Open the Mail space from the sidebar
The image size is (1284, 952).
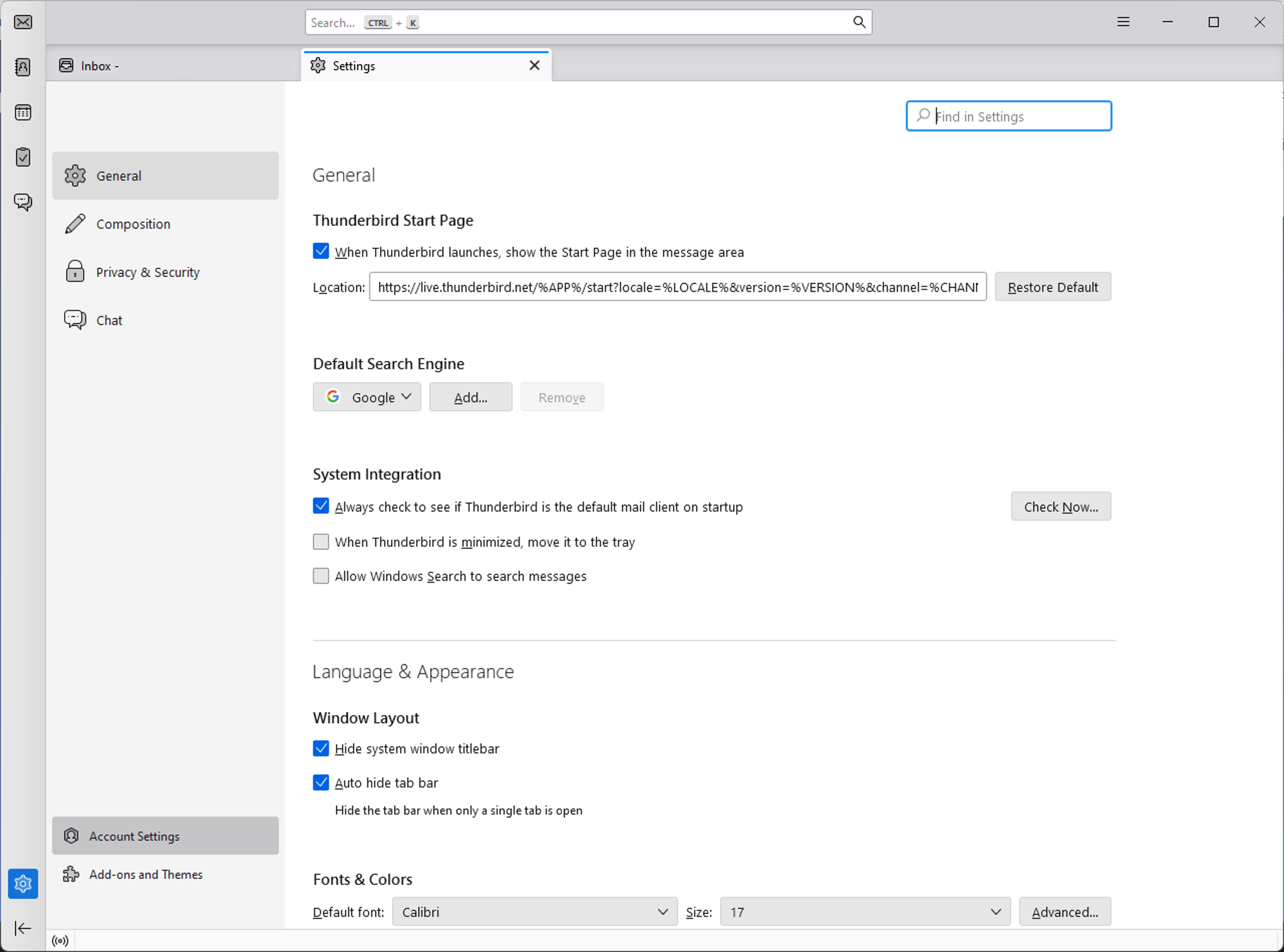pos(23,22)
